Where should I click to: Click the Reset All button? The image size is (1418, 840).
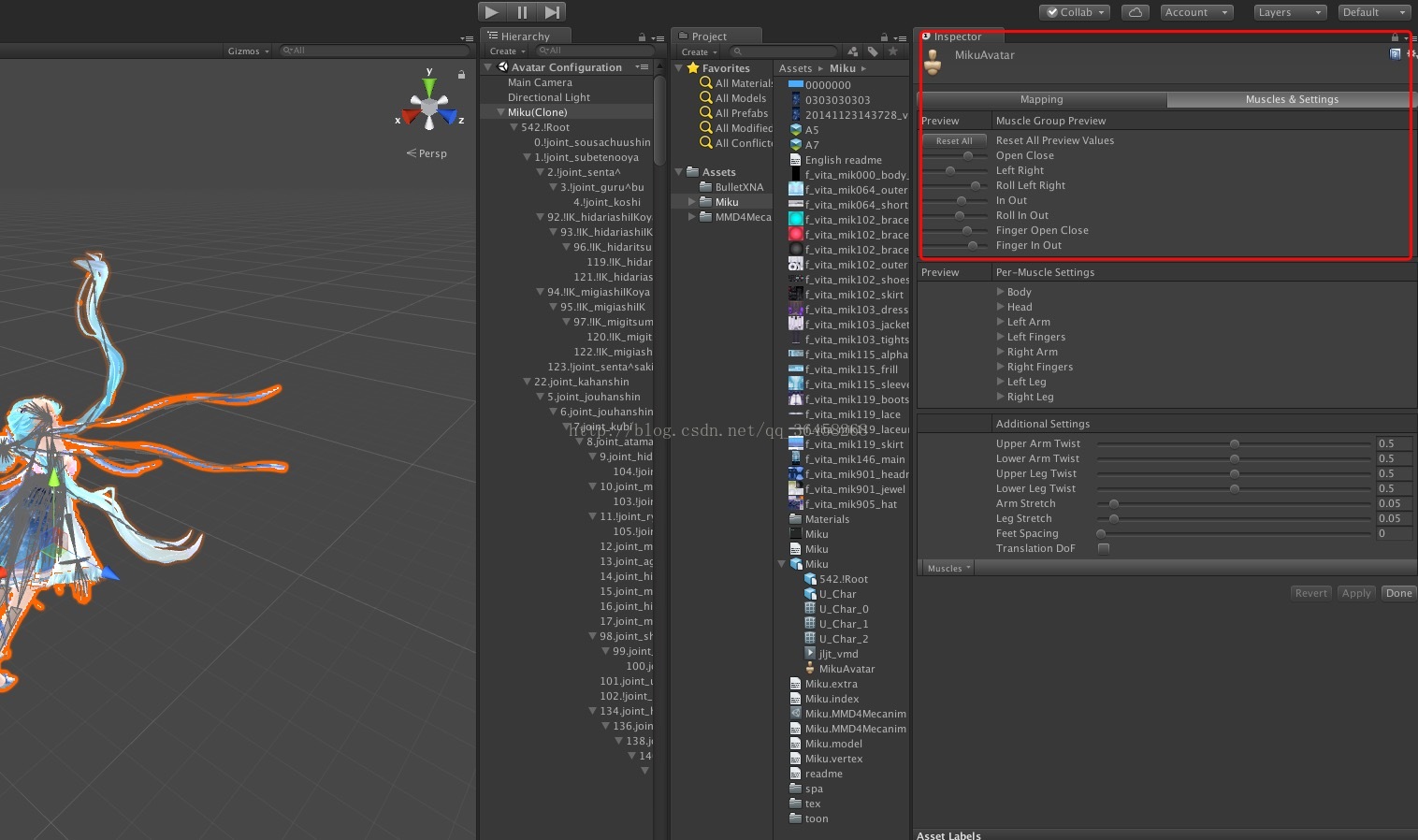coord(954,141)
